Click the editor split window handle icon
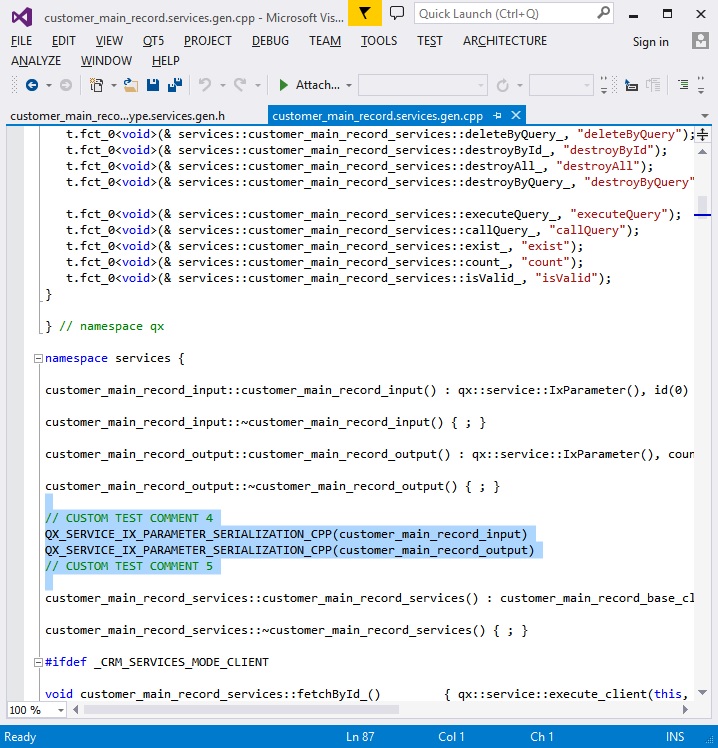 (702, 135)
